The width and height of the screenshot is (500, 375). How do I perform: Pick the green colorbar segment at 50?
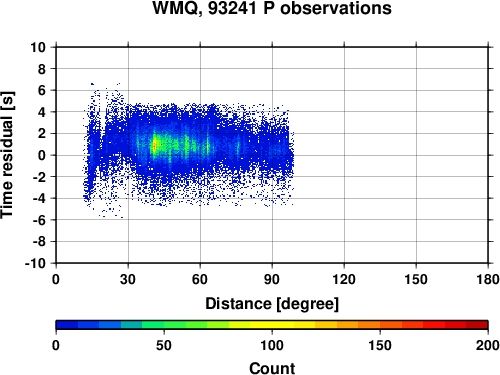tap(175, 325)
